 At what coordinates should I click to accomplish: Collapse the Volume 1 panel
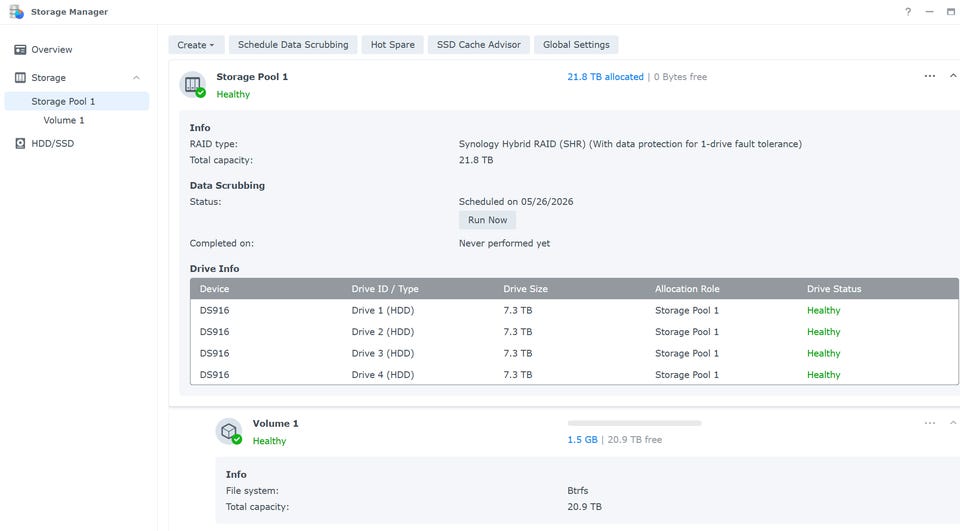click(952, 423)
